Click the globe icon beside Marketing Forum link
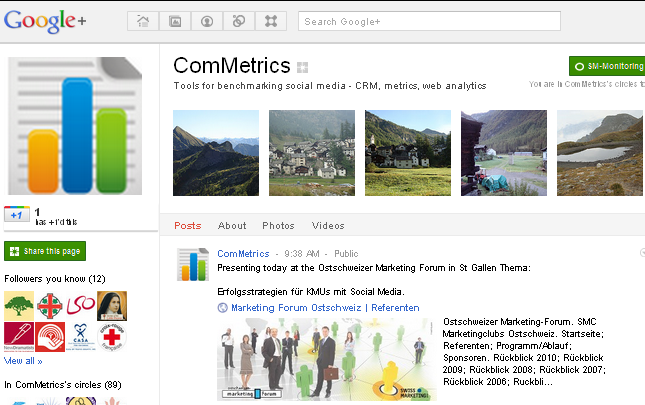The height and width of the screenshot is (405, 645). tap(223, 308)
